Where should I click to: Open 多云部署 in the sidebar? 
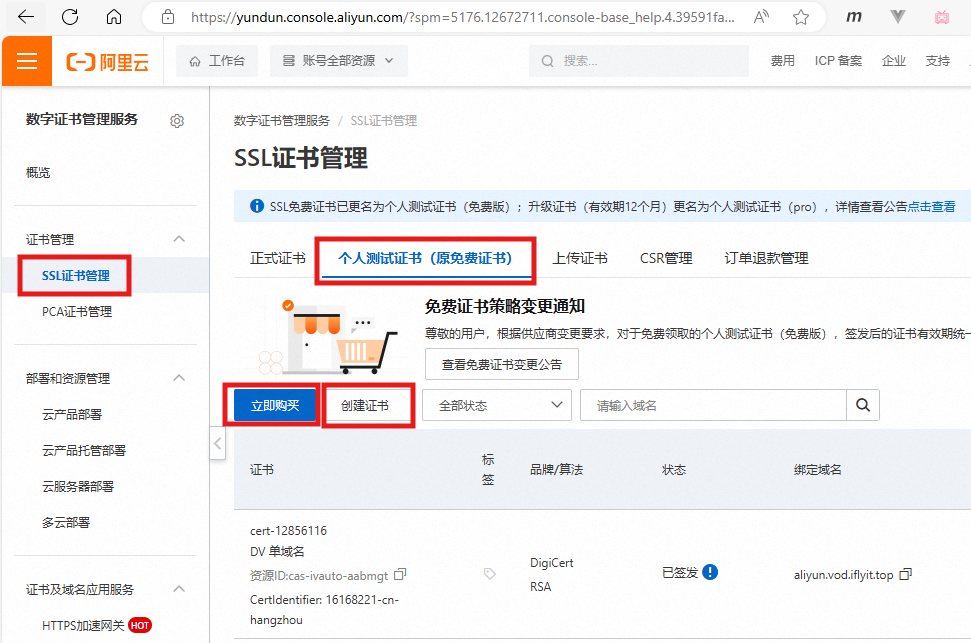tap(66, 522)
